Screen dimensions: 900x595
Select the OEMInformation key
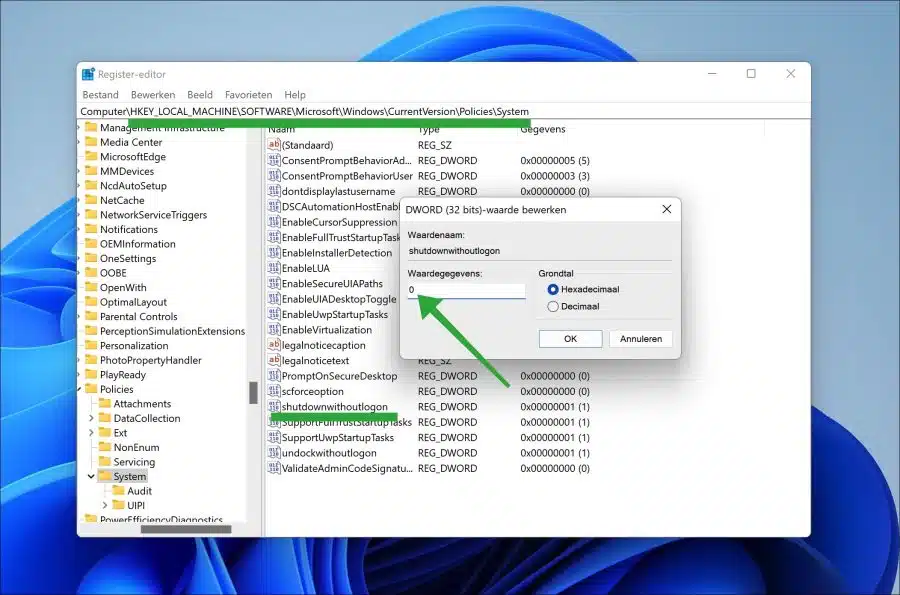pos(138,243)
